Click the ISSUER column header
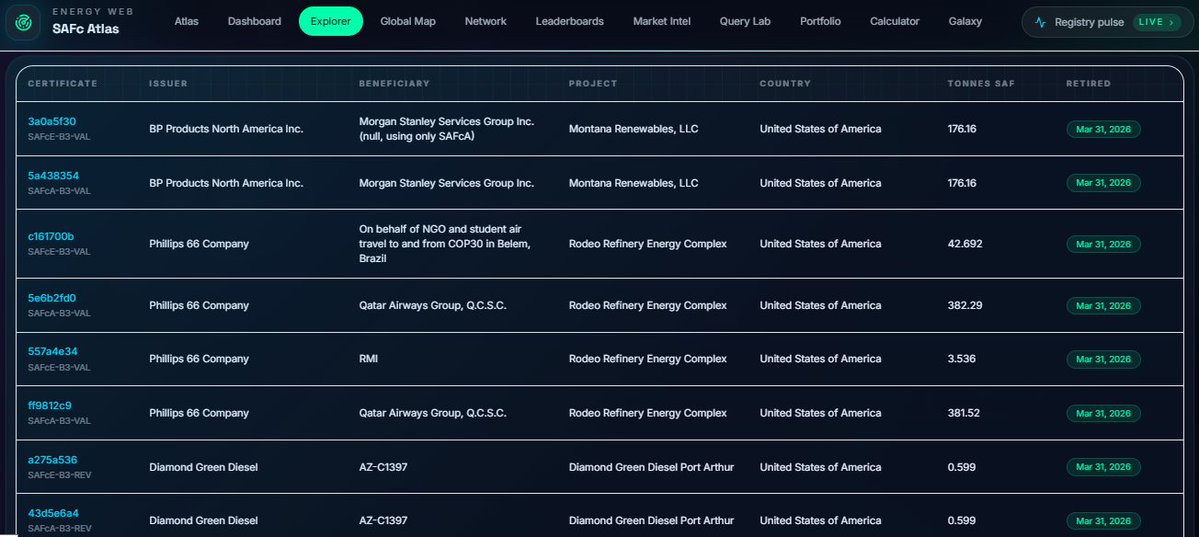Screen dimensions: 1199x537 (168, 83)
